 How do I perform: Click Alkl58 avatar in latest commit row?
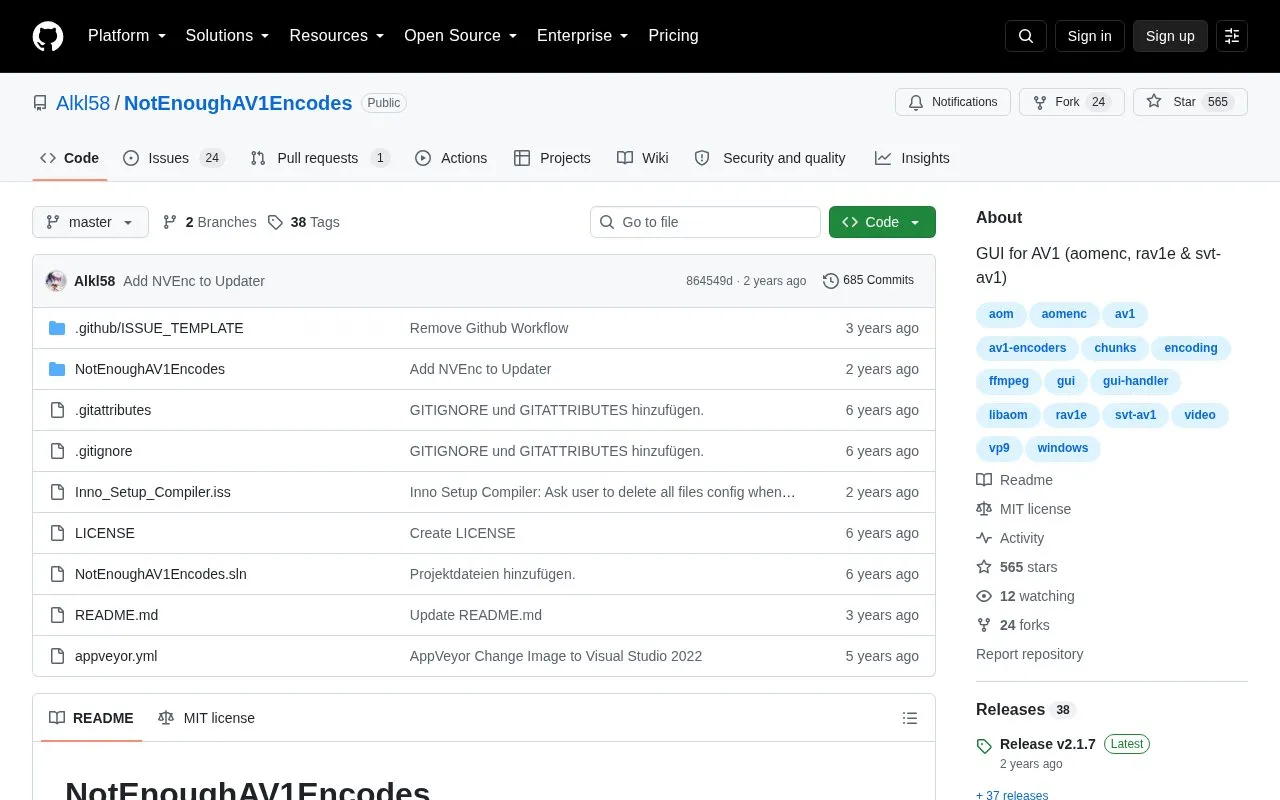tap(56, 281)
